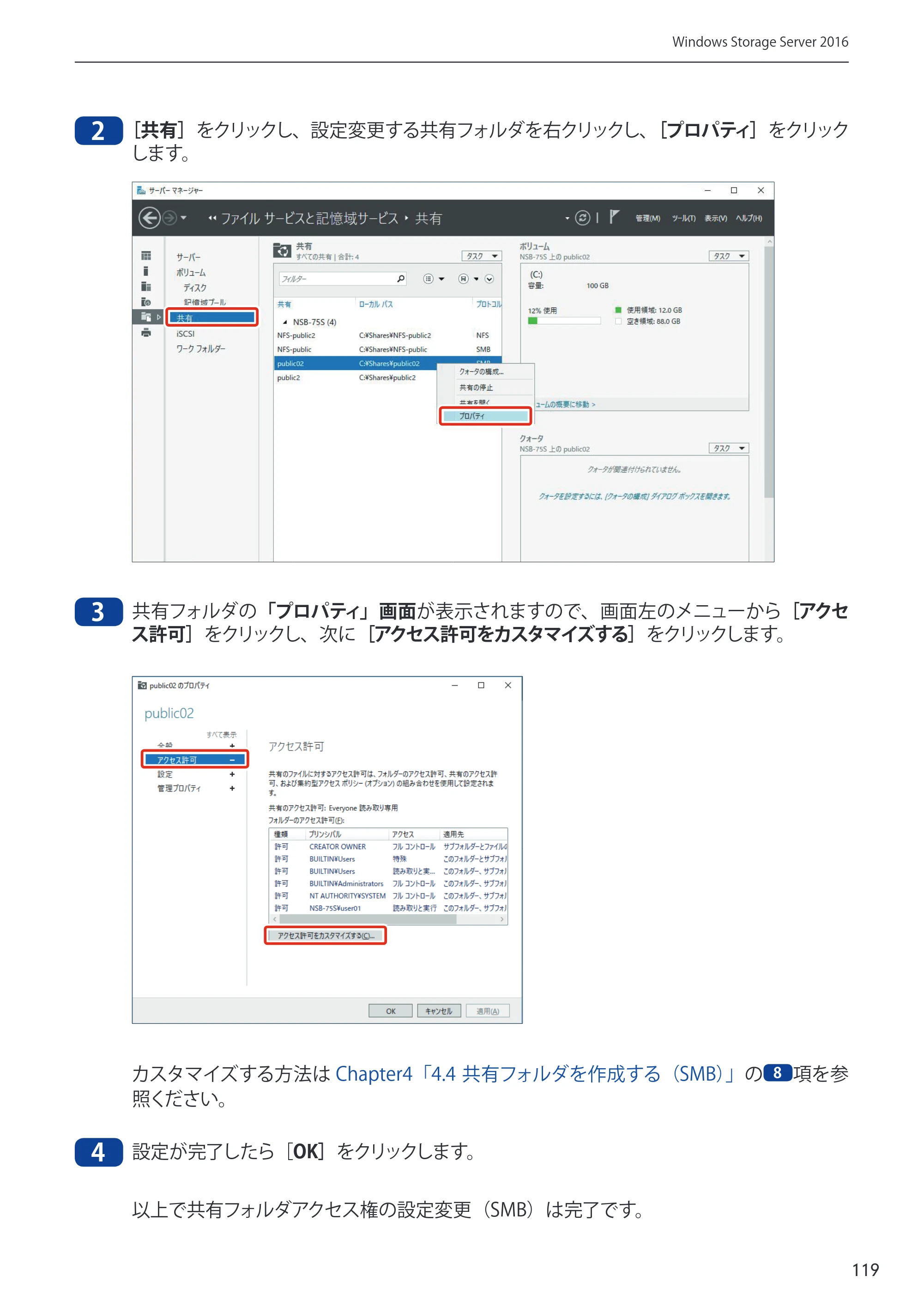Open the ヘルプ(H) menu
The height and width of the screenshot is (1307, 924).
(x=749, y=218)
